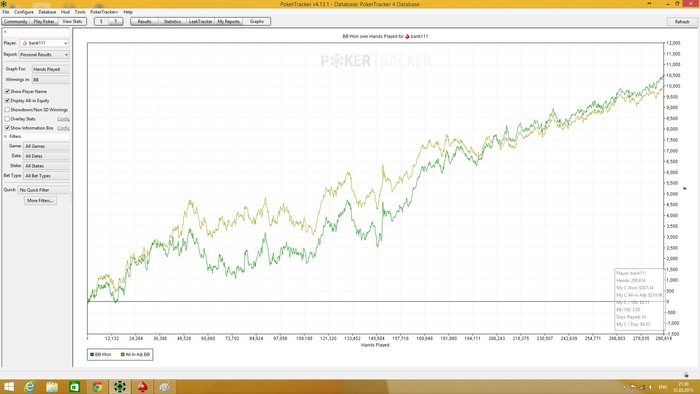Click the PokerTracker app icon in title bar
This screenshot has height=394, width=700.
click(4, 4)
